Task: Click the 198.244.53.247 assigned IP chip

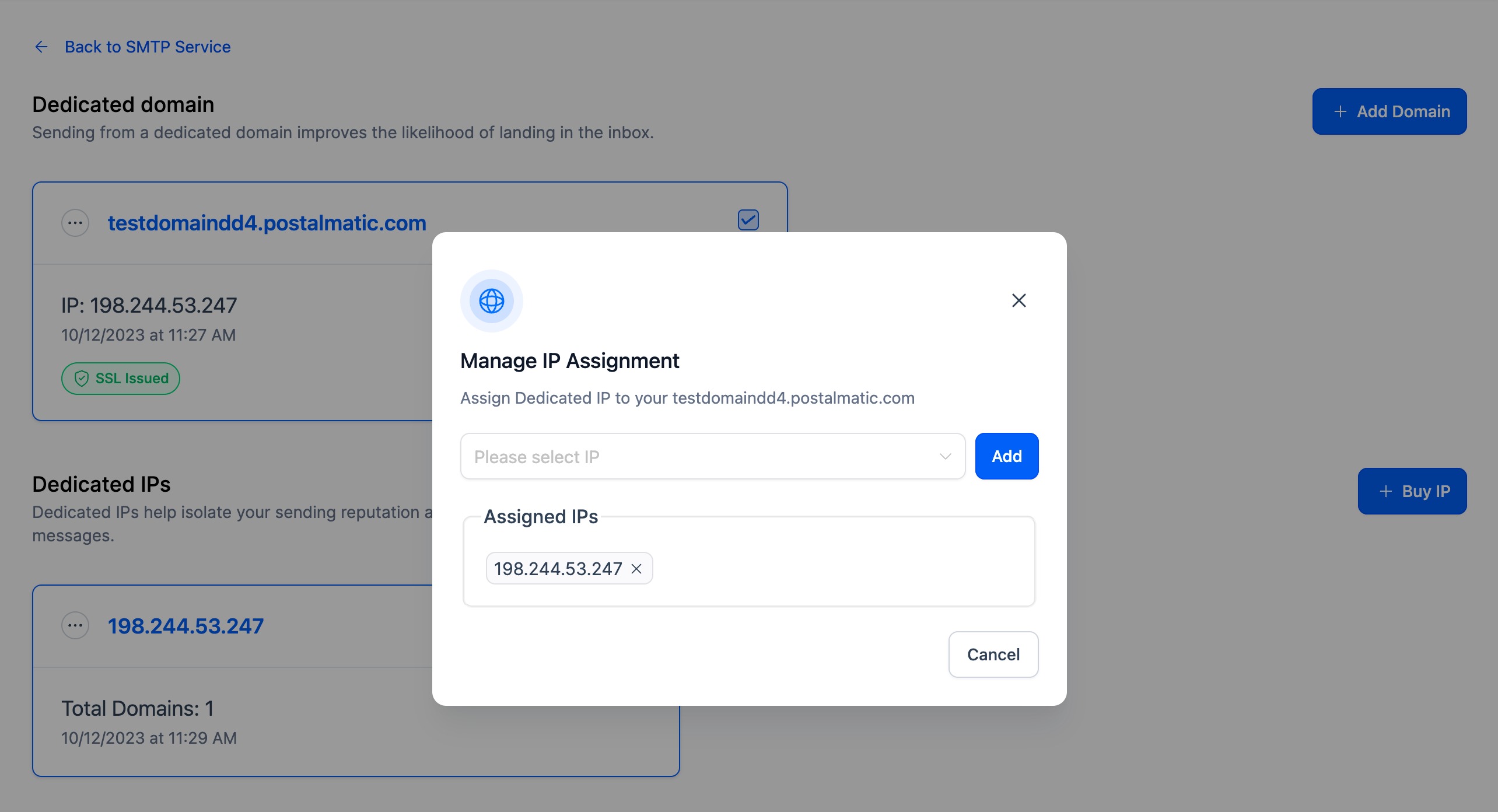Action: pyautogui.click(x=558, y=569)
